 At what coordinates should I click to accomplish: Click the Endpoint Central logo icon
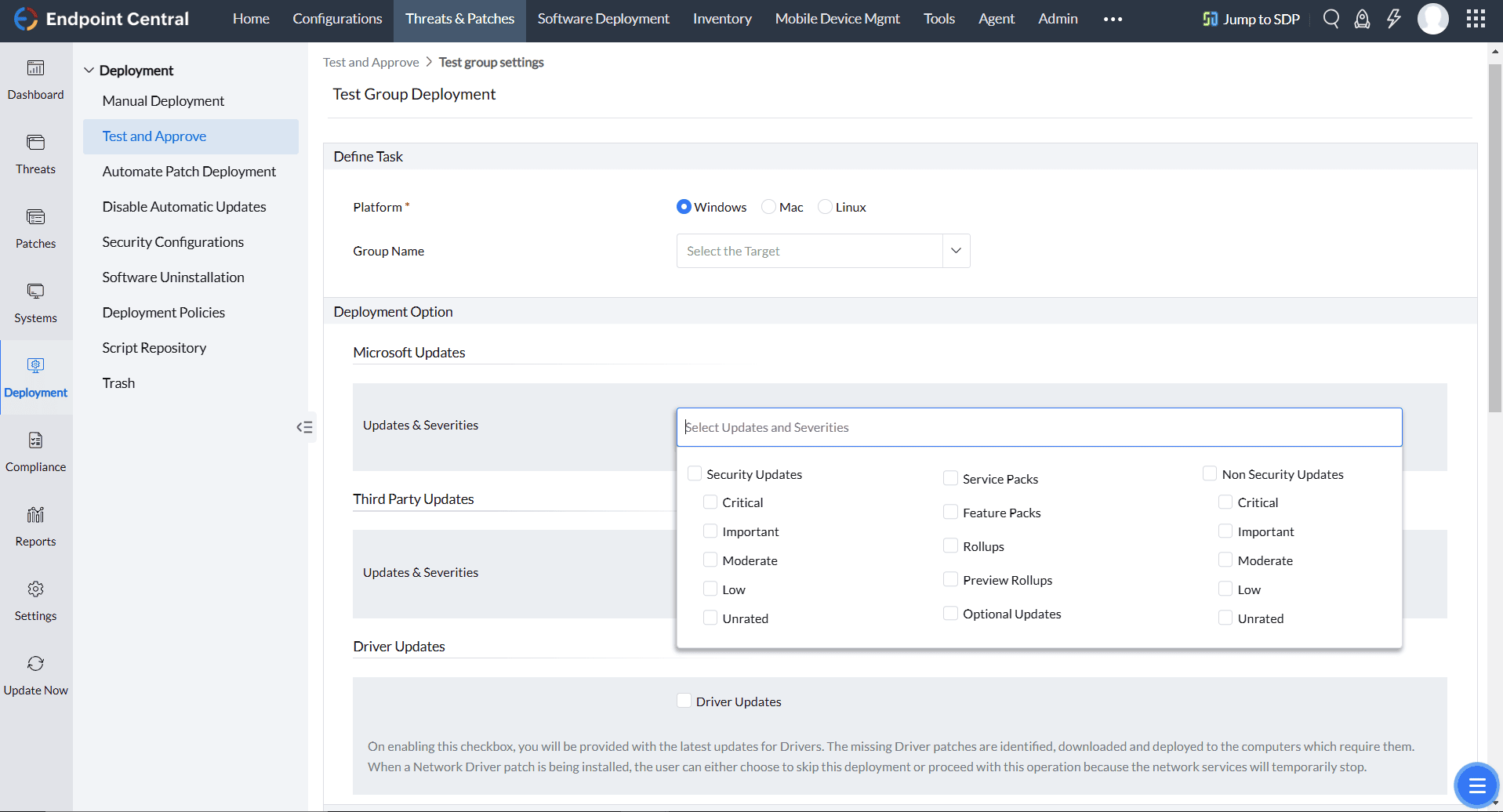point(25,19)
